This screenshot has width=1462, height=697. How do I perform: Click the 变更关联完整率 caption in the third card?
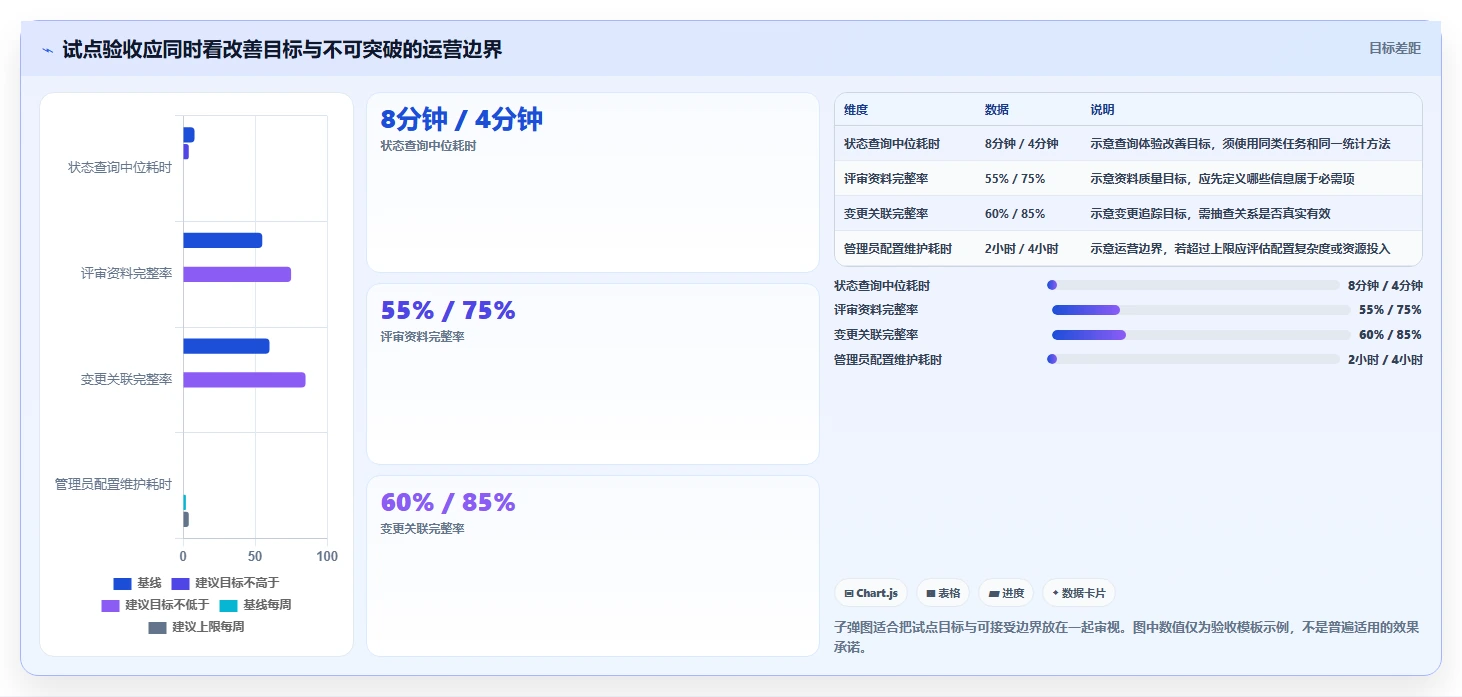coord(422,529)
